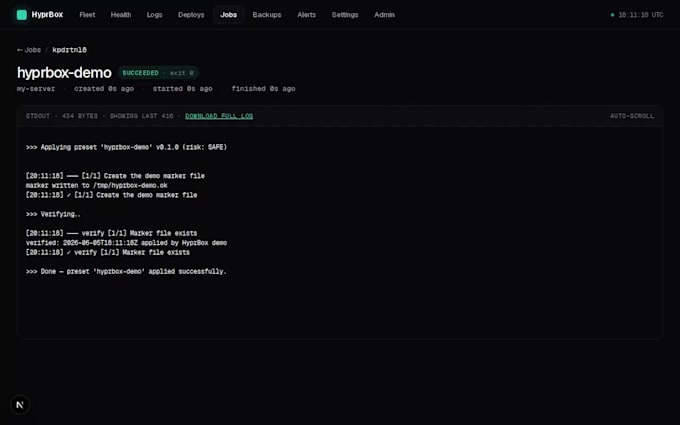
Task: Click the STDOUT label in log header
Action: tap(38, 116)
